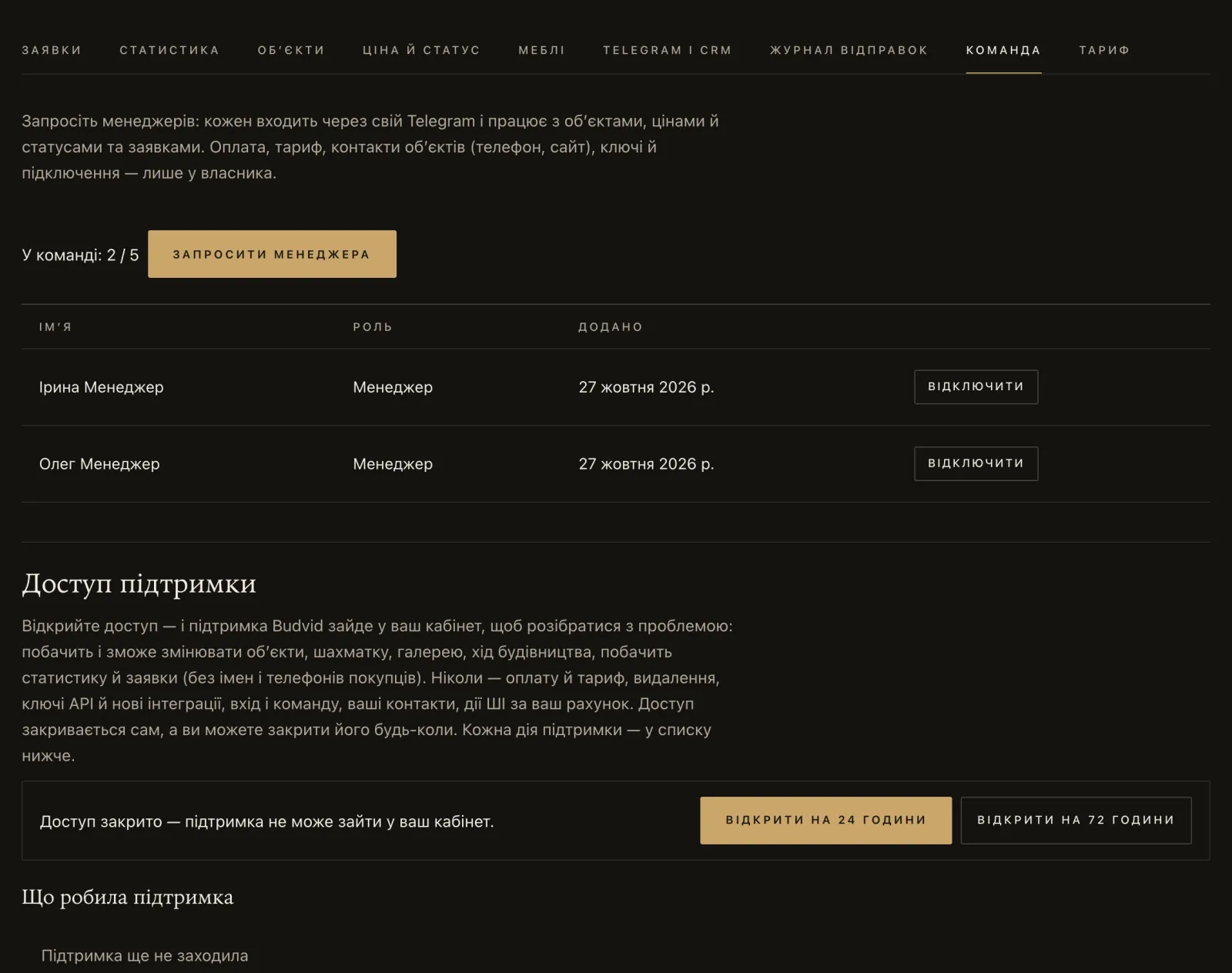This screenshot has height=973, width=1232.
Task: Disconnect Ірина Менеджер with Відключити
Action: tap(976, 386)
